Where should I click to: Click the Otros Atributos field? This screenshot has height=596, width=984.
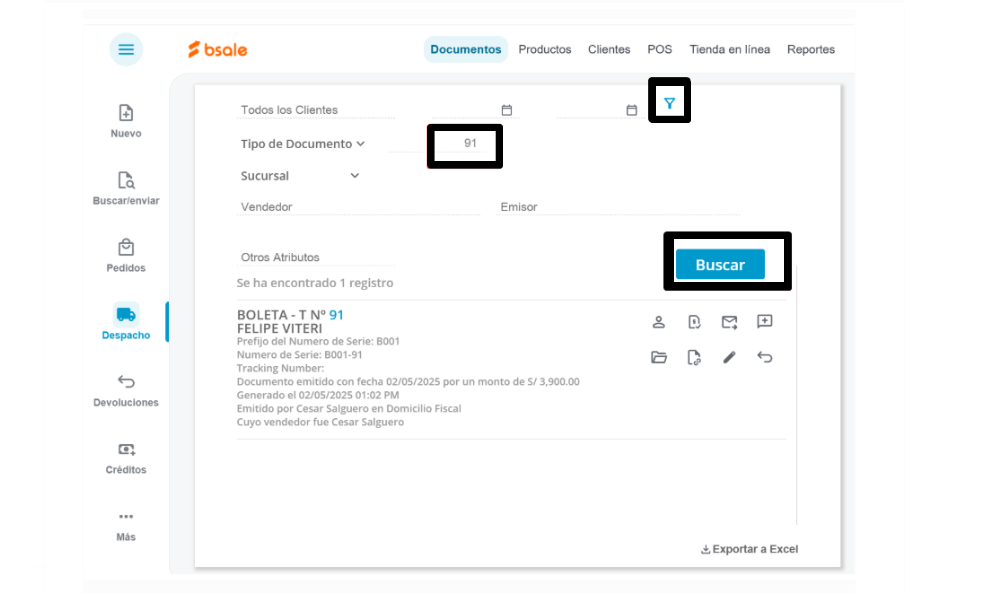point(316,257)
